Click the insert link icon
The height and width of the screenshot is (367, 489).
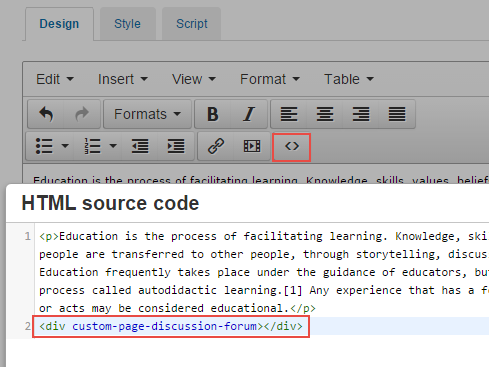pyautogui.click(x=216, y=146)
